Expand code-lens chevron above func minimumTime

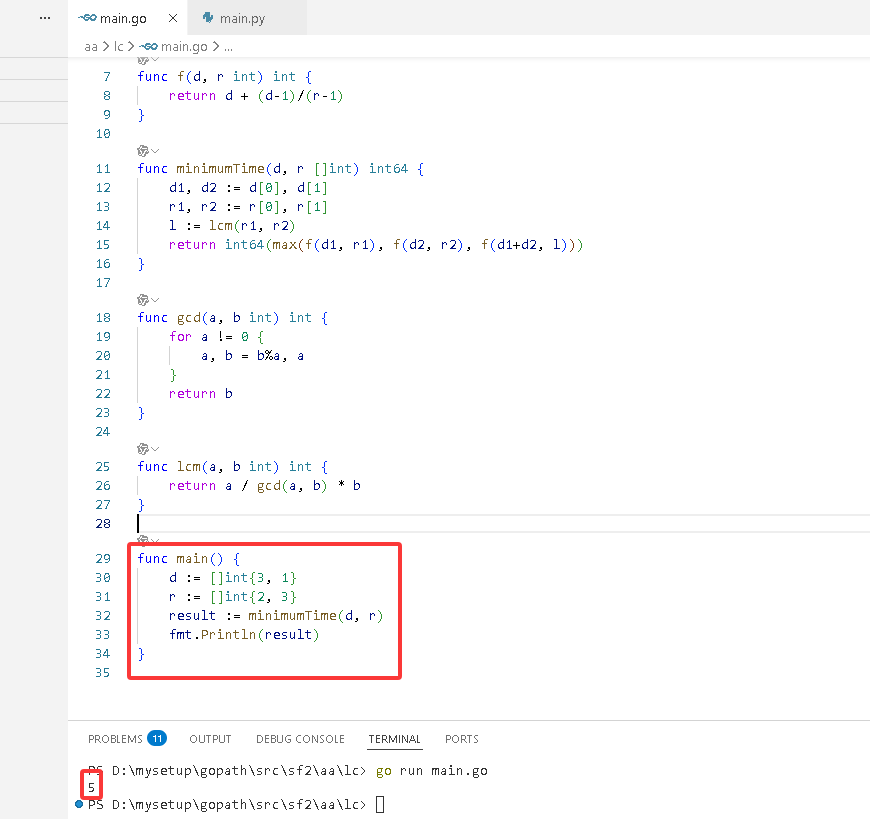click(155, 151)
